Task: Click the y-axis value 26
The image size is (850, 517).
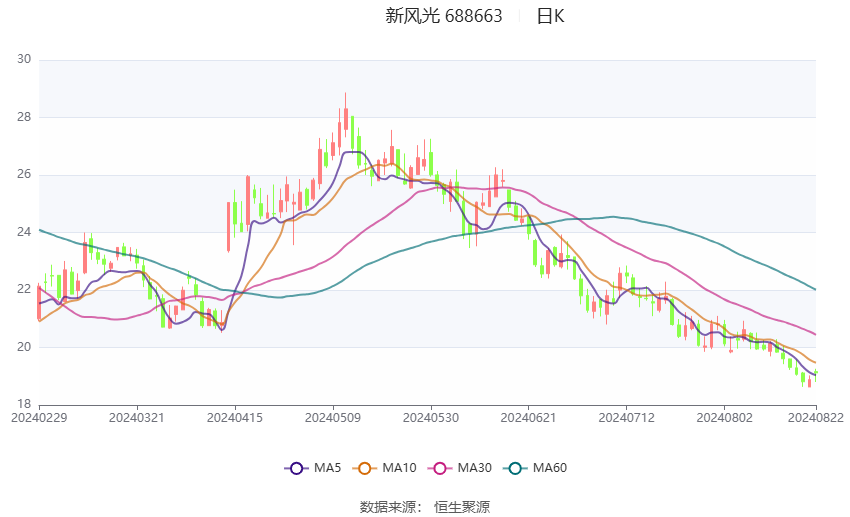Action: 24,175
